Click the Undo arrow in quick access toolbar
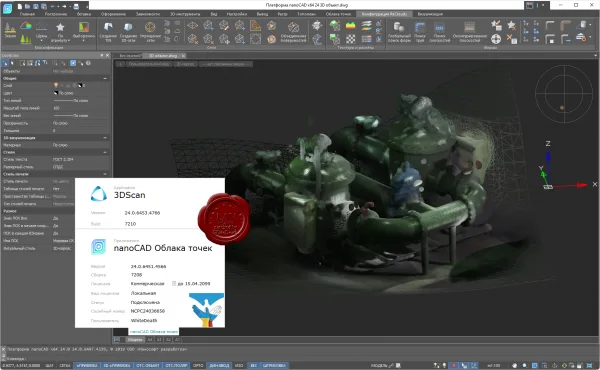600x370 pixels. pyautogui.click(x=53, y=6)
